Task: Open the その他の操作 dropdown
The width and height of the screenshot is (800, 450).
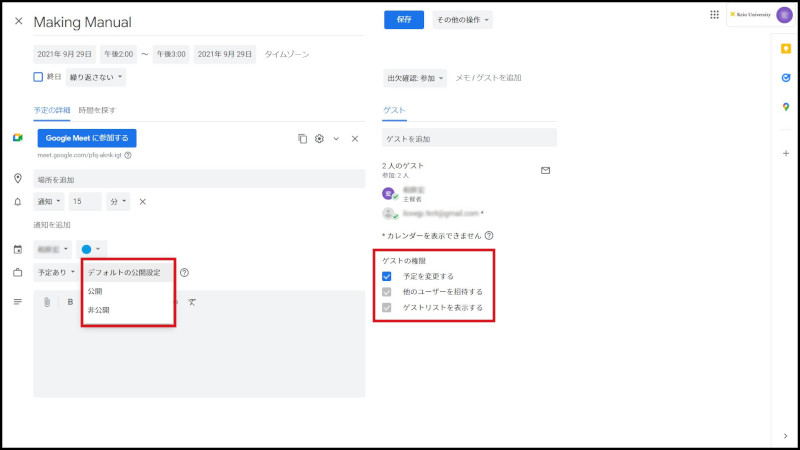Action: coord(461,20)
